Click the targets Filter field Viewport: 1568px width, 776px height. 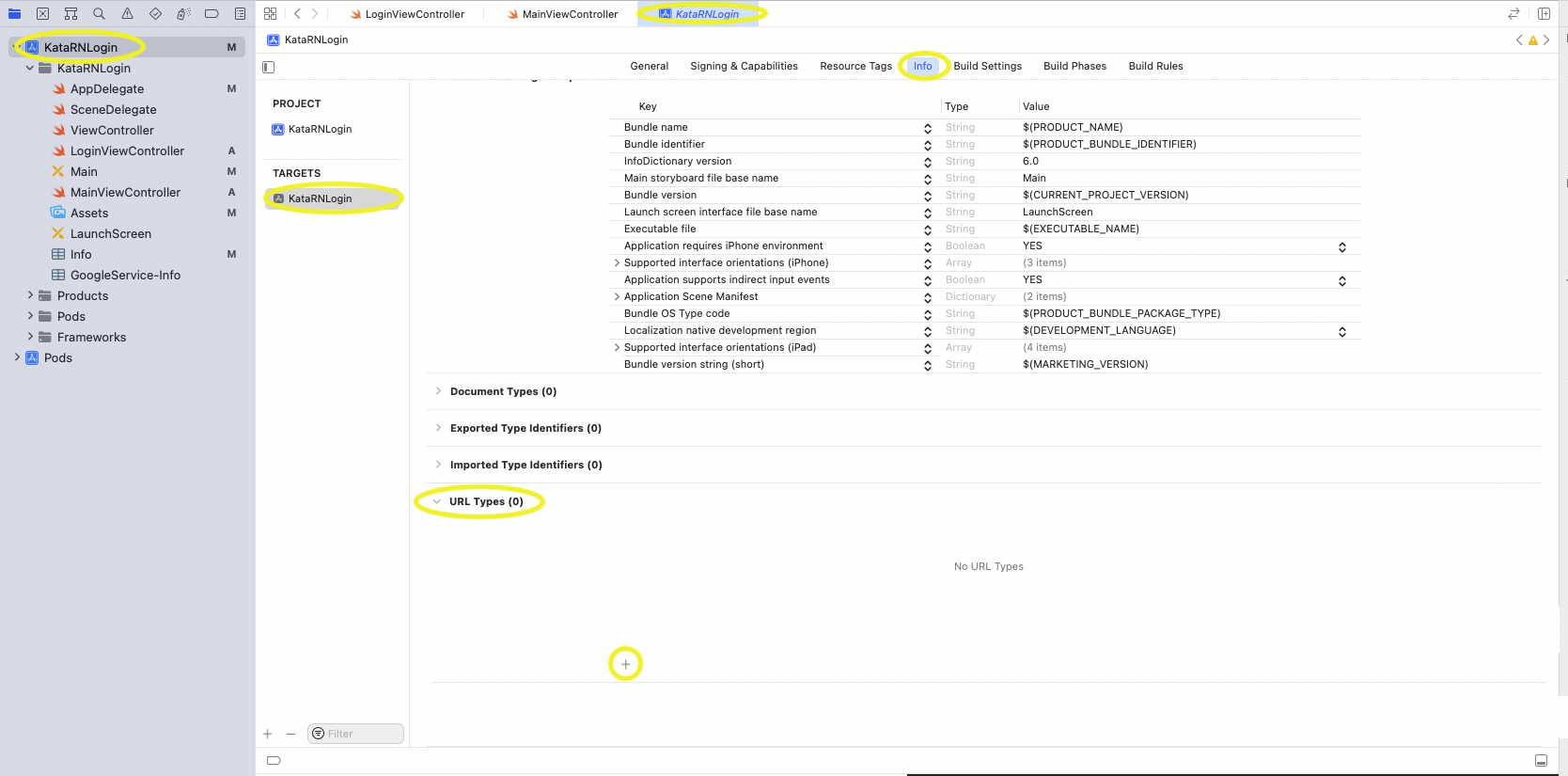click(355, 734)
